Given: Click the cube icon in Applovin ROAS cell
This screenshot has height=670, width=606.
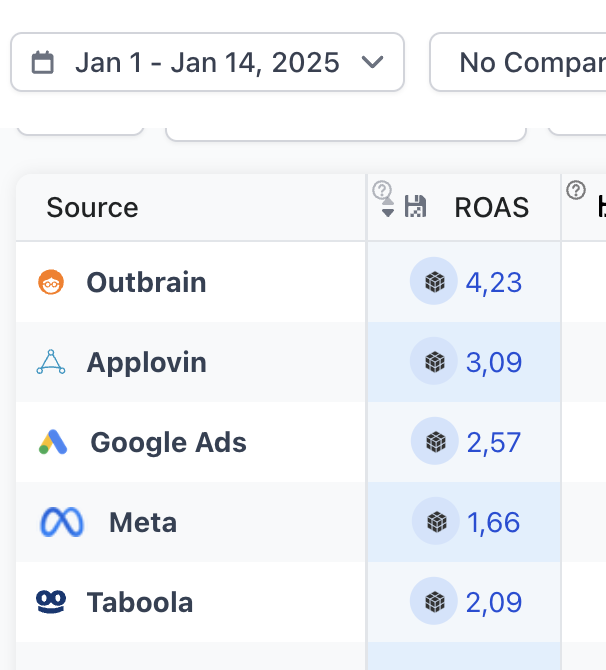Looking at the screenshot, I should point(434,361).
